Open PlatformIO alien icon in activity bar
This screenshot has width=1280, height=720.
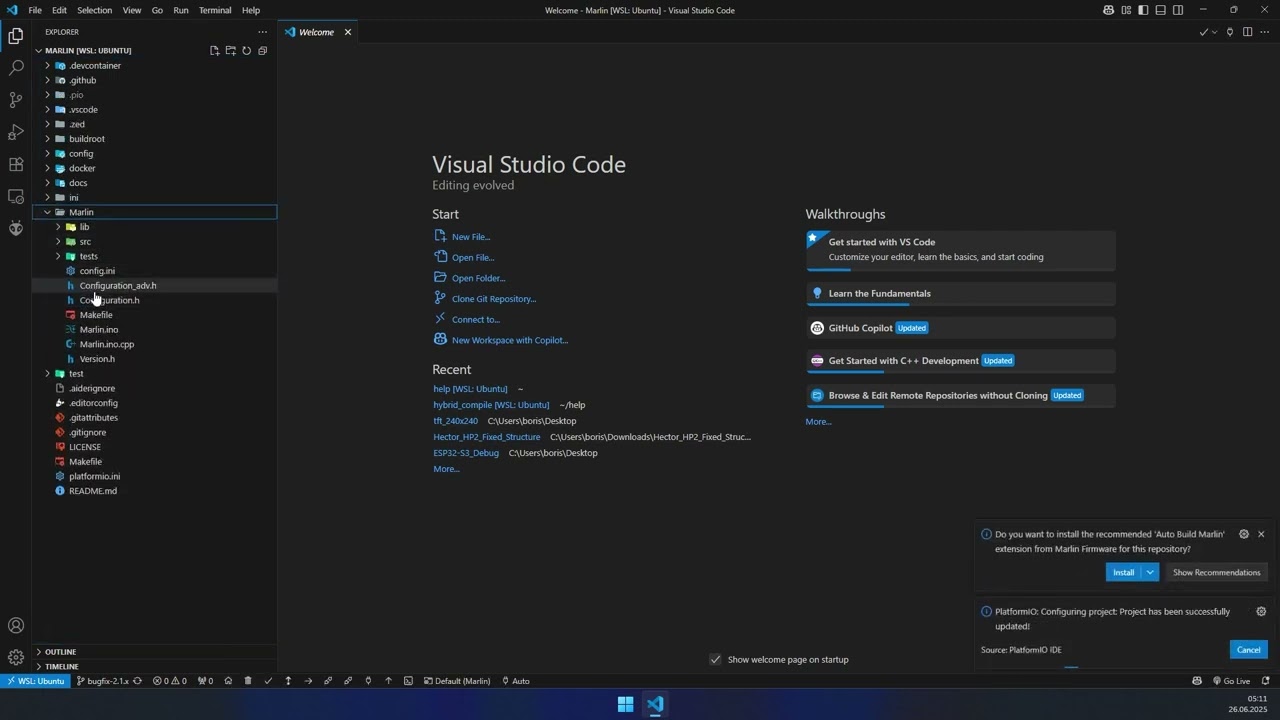click(x=16, y=228)
